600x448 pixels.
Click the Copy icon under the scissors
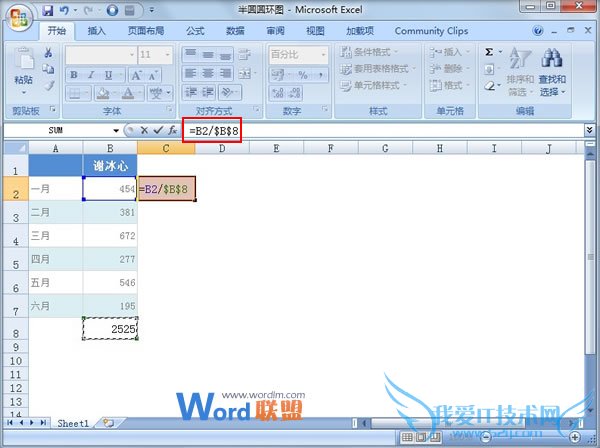(x=48, y=68)
